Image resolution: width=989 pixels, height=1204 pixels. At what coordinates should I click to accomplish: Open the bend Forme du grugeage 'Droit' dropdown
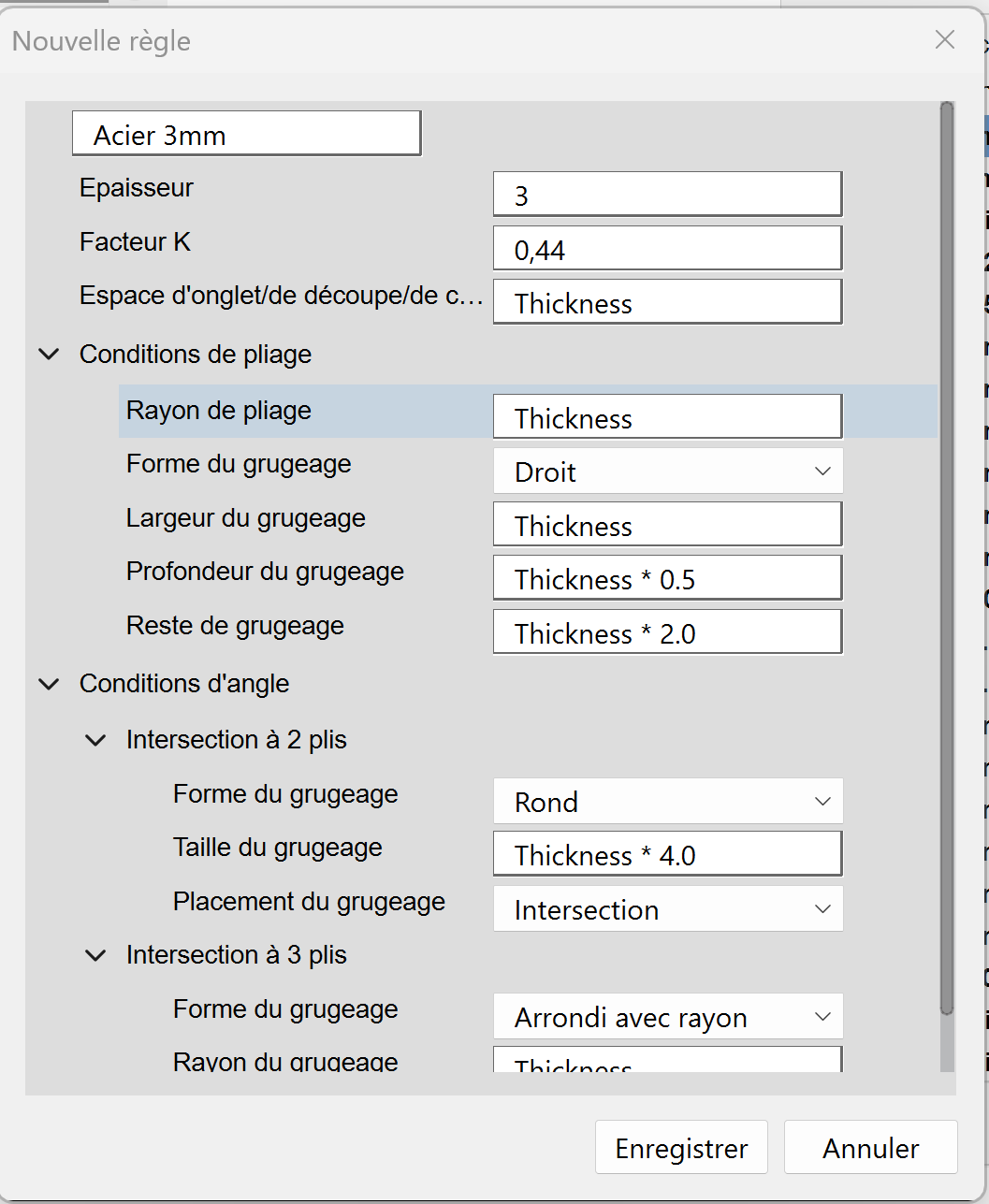click(x=667, y=471)
